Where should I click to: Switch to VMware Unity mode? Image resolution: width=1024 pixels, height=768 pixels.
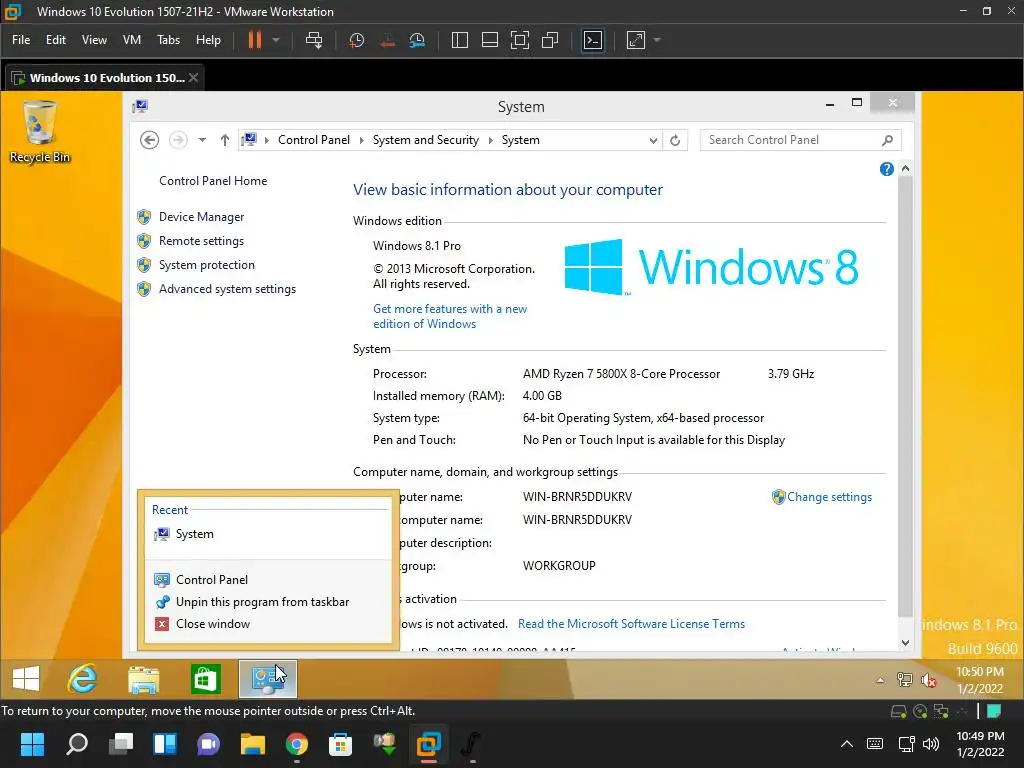point(550,40)
